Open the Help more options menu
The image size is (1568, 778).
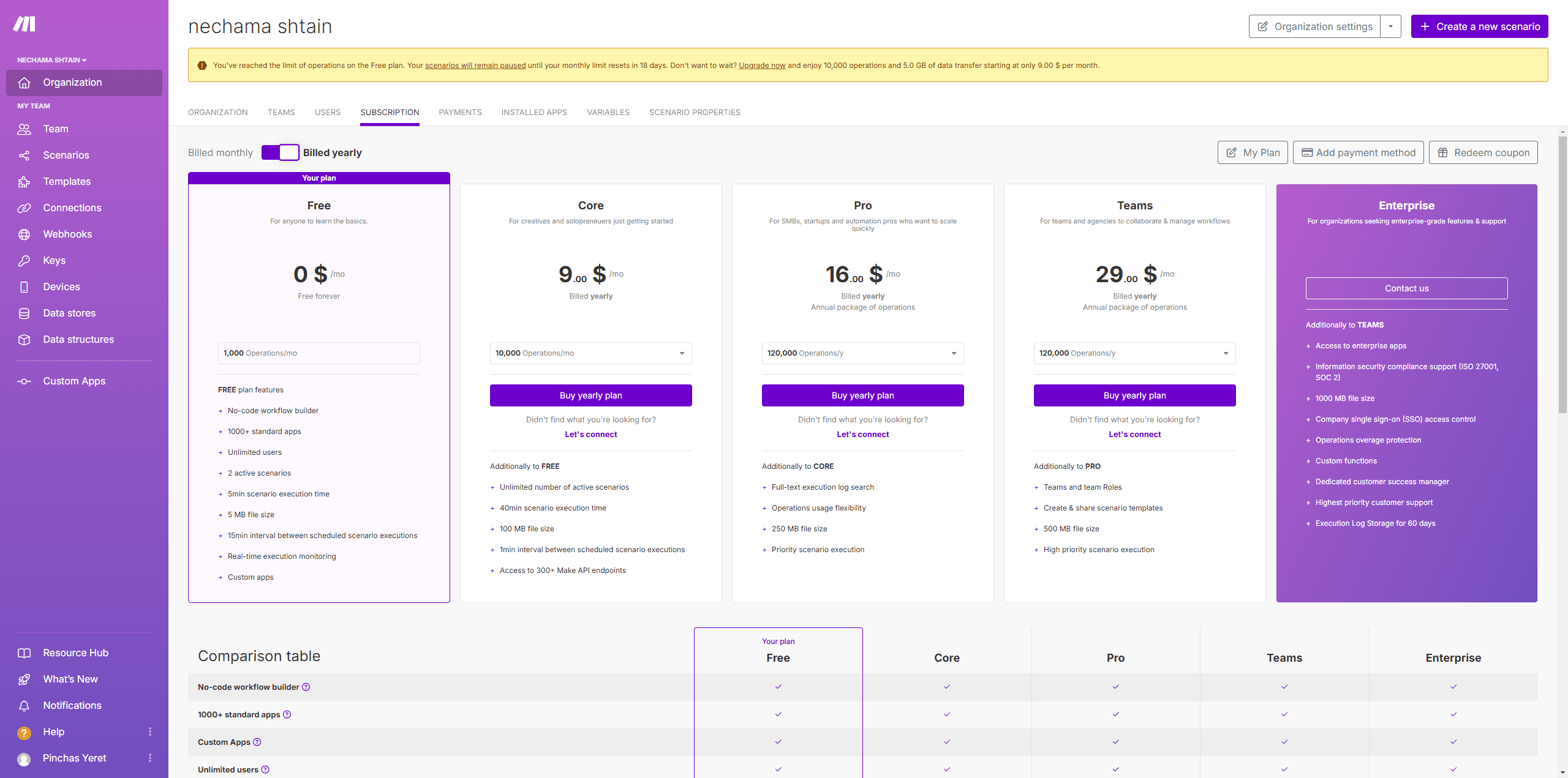tap(150, 731)
